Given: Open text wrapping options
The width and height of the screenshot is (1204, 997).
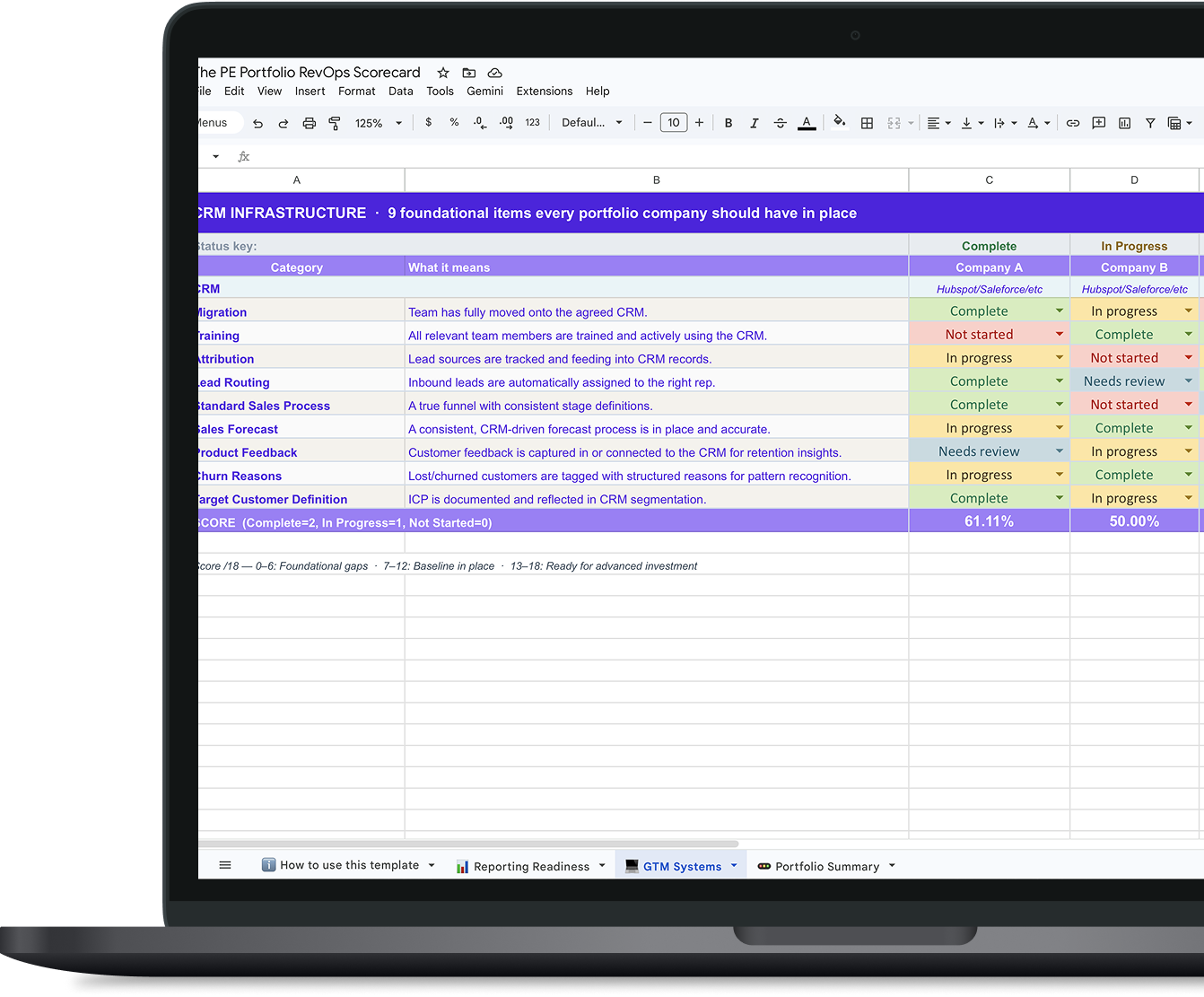Looking at the screenshot, I should point(1005,123).
